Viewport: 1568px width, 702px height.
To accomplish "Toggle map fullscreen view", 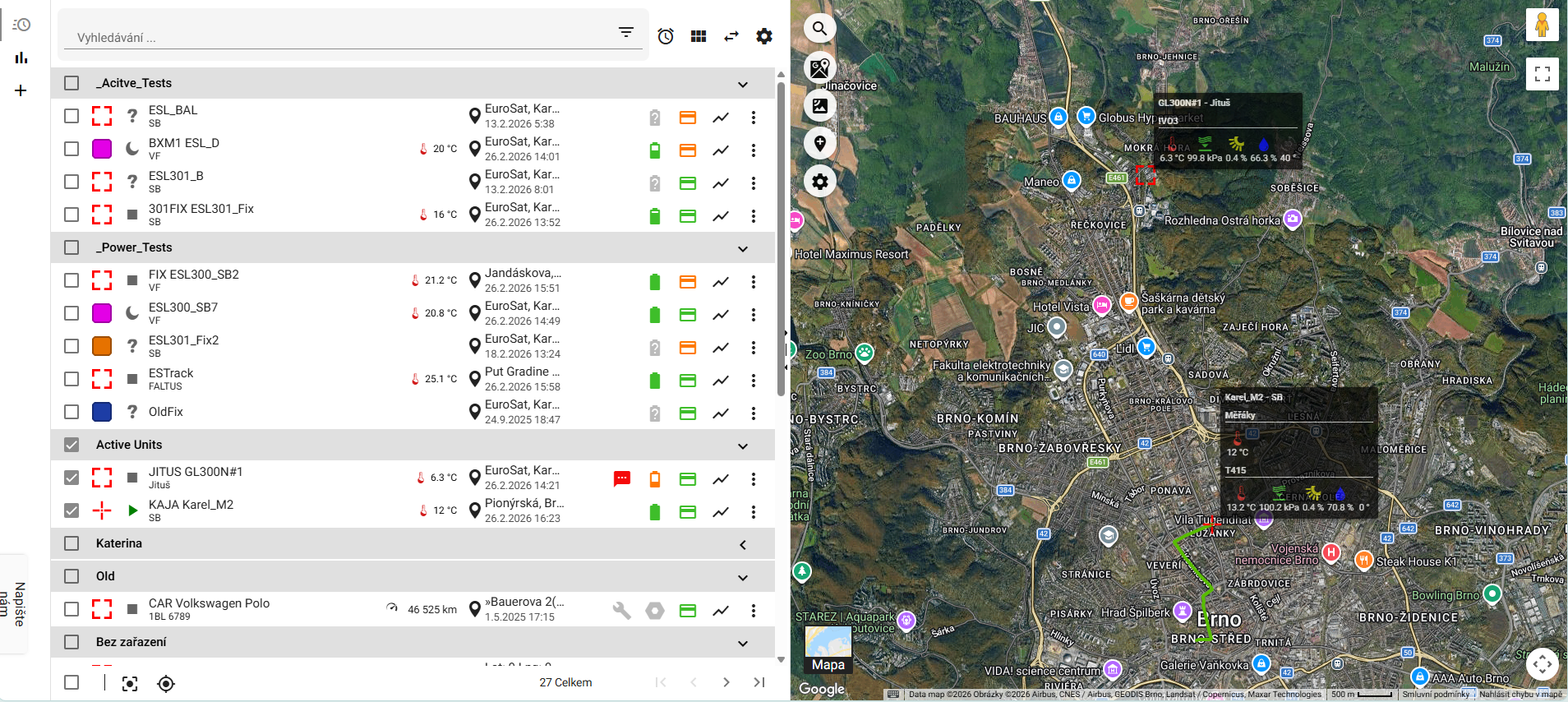I will 1542,74.
